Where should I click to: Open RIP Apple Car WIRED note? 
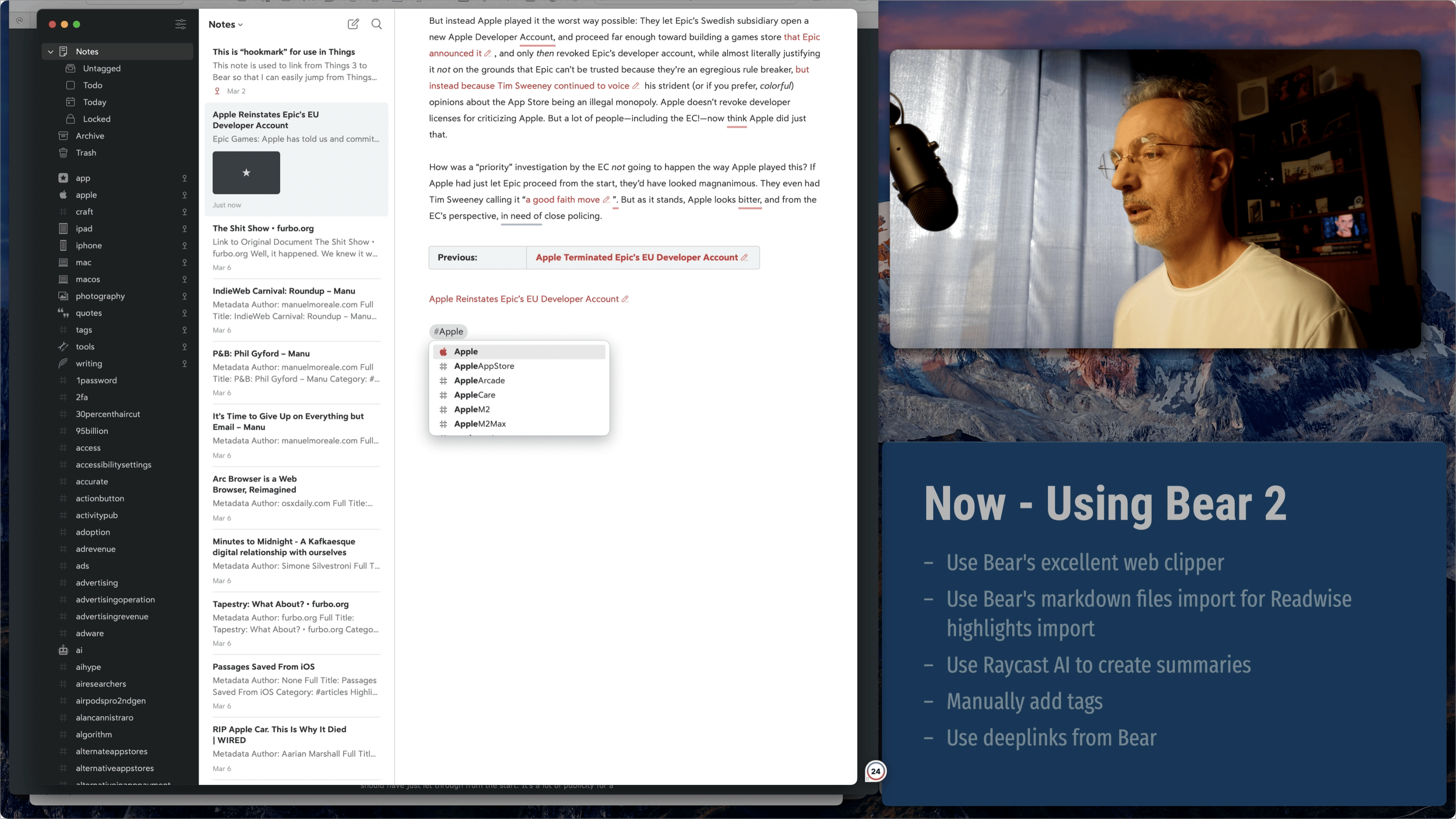coord(296,748)
